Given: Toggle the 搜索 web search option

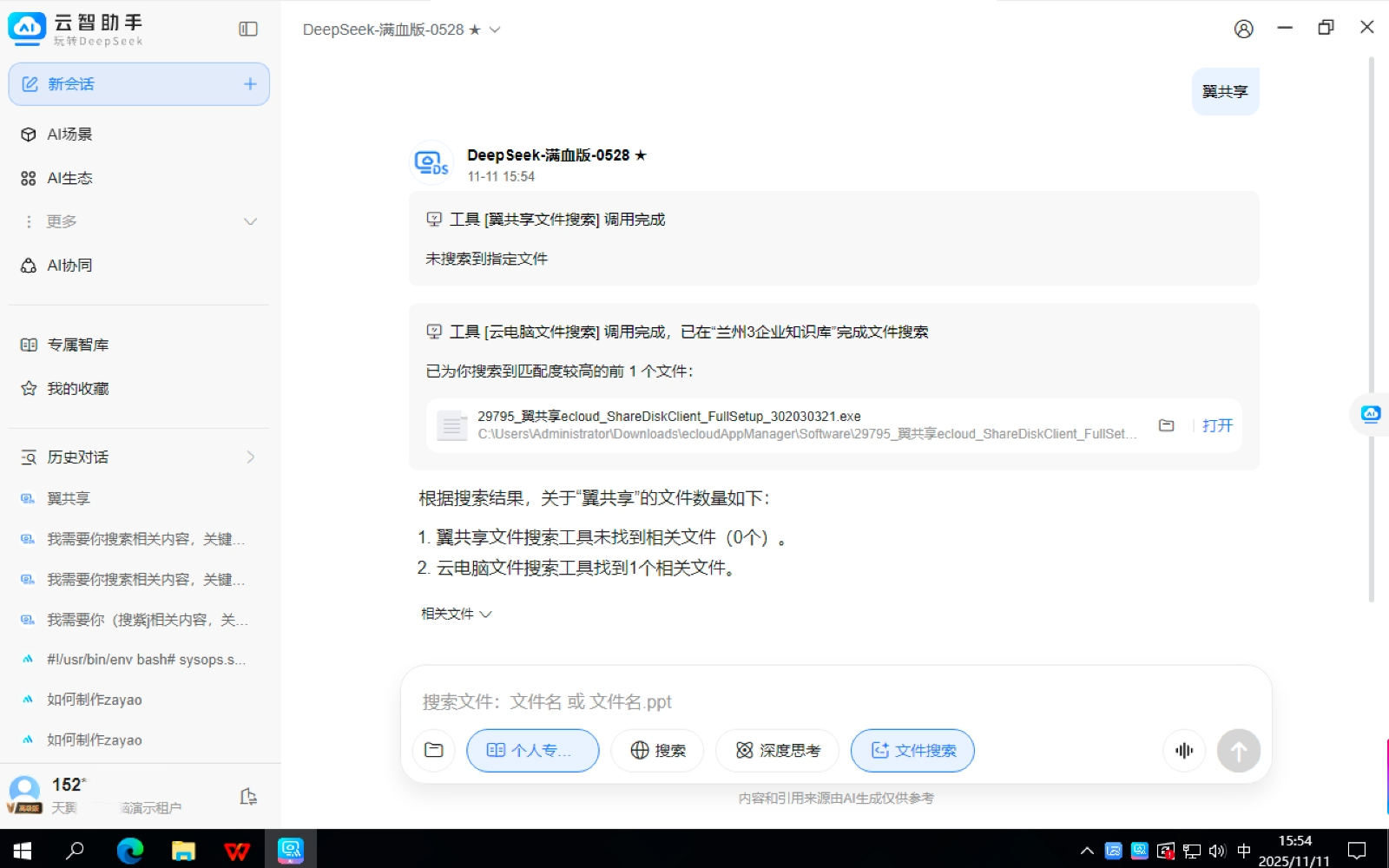Looking at the screenshot, I should tap(657, 750).
